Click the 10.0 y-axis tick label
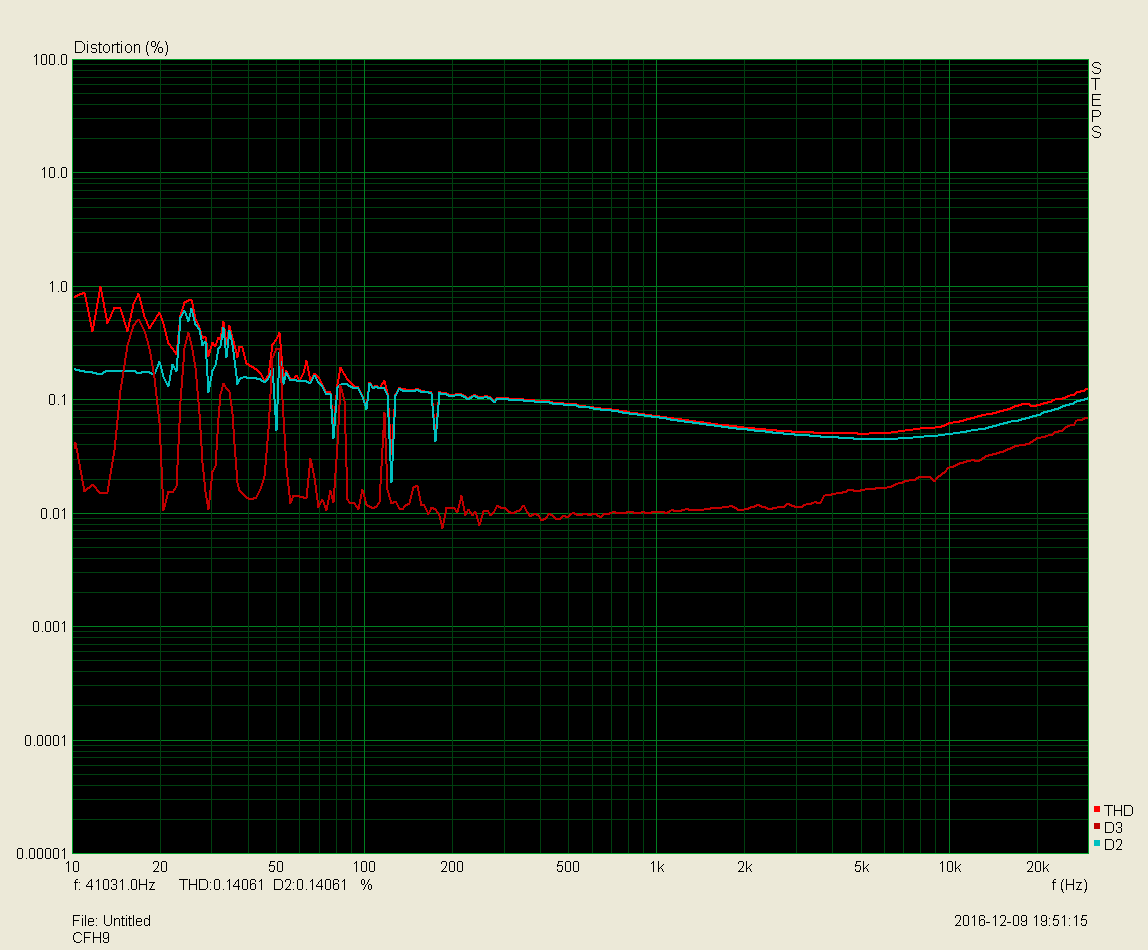This screenshot has height=950, width=1148. pyautogui.click(x=53, y=173)
